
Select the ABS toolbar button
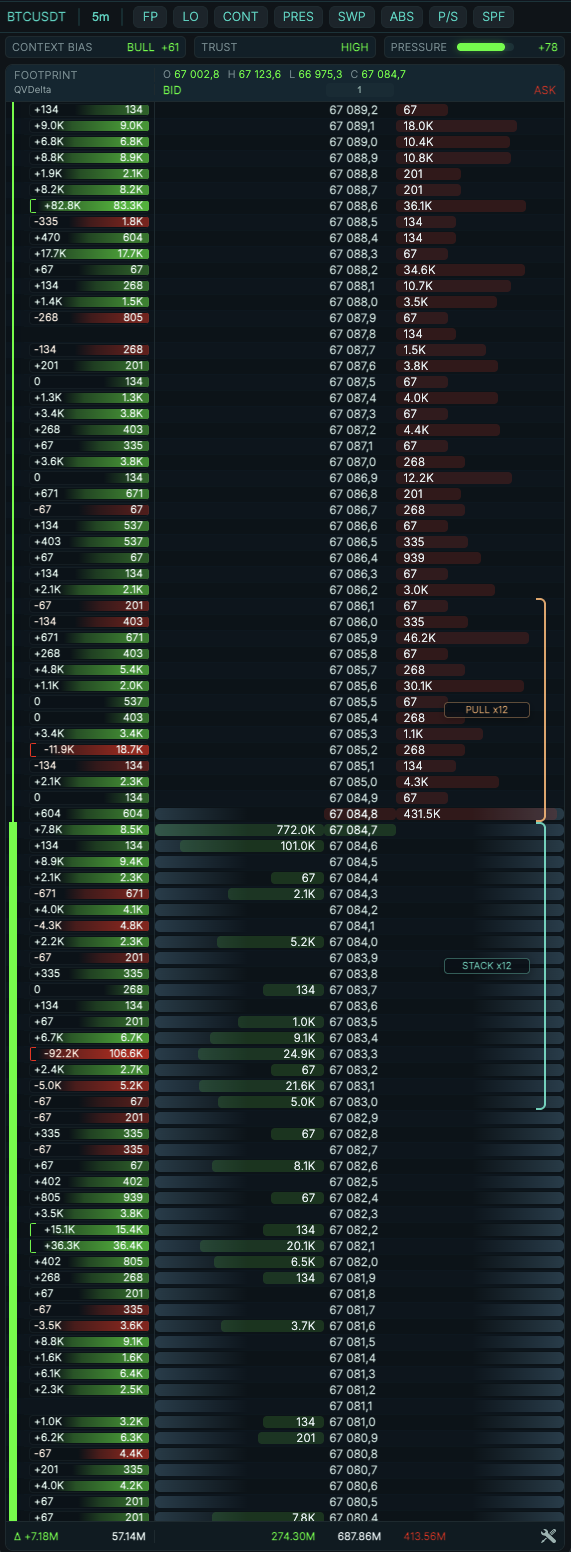tap(402, 16)
